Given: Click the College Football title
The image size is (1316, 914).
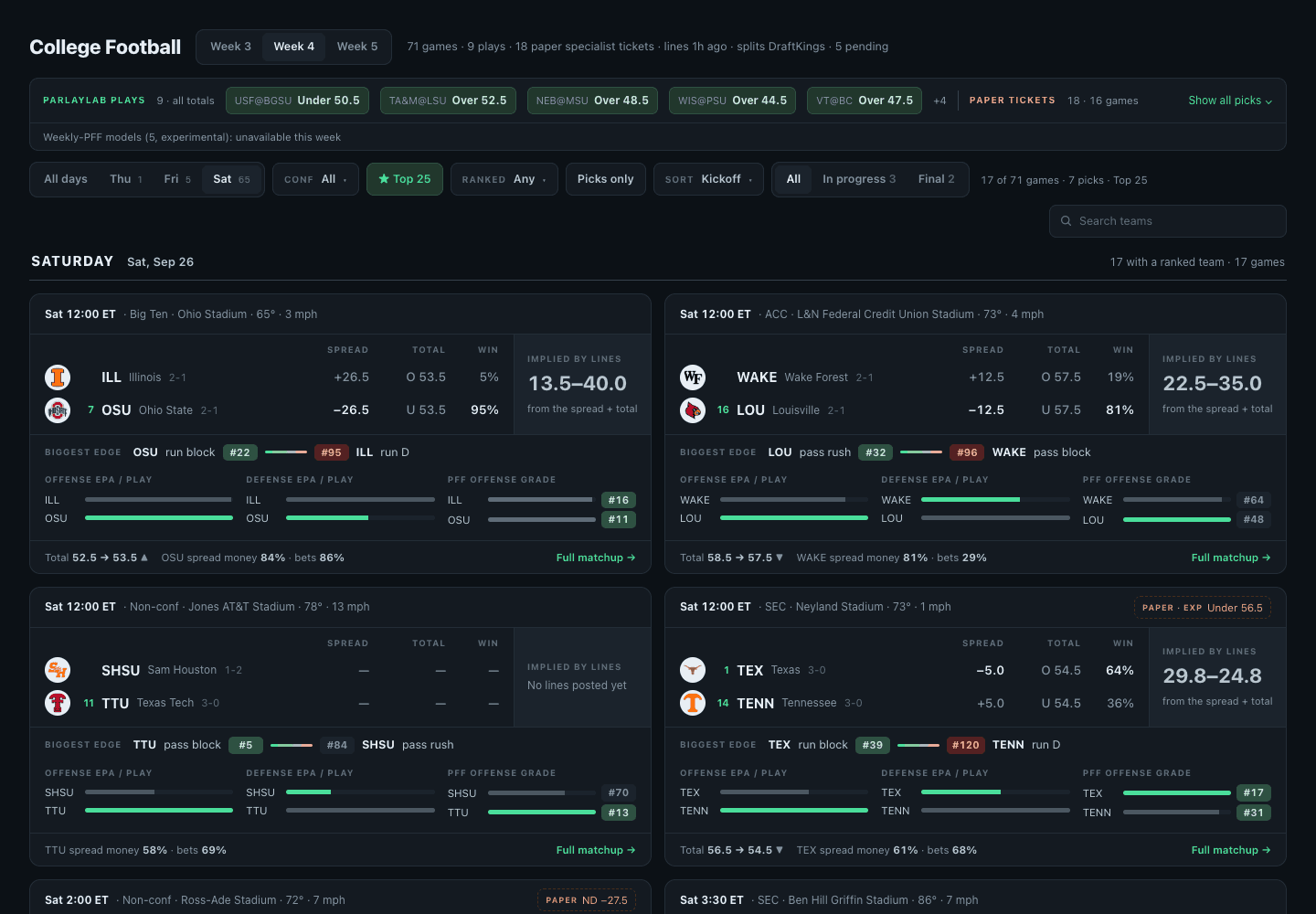Looking at the screenshot, I should pos(105,47).
